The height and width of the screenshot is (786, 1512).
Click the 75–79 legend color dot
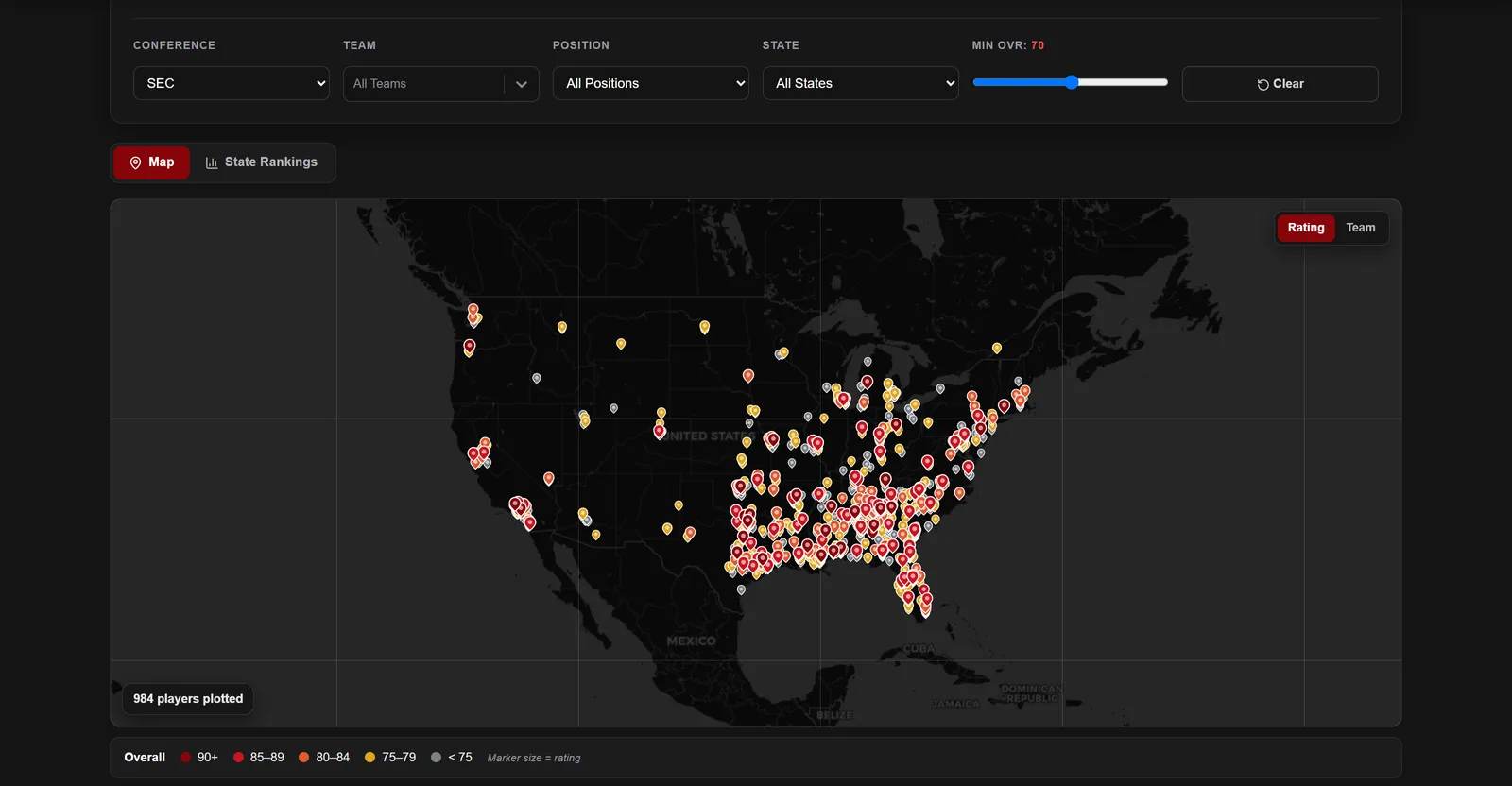click(x=370, y=758)
